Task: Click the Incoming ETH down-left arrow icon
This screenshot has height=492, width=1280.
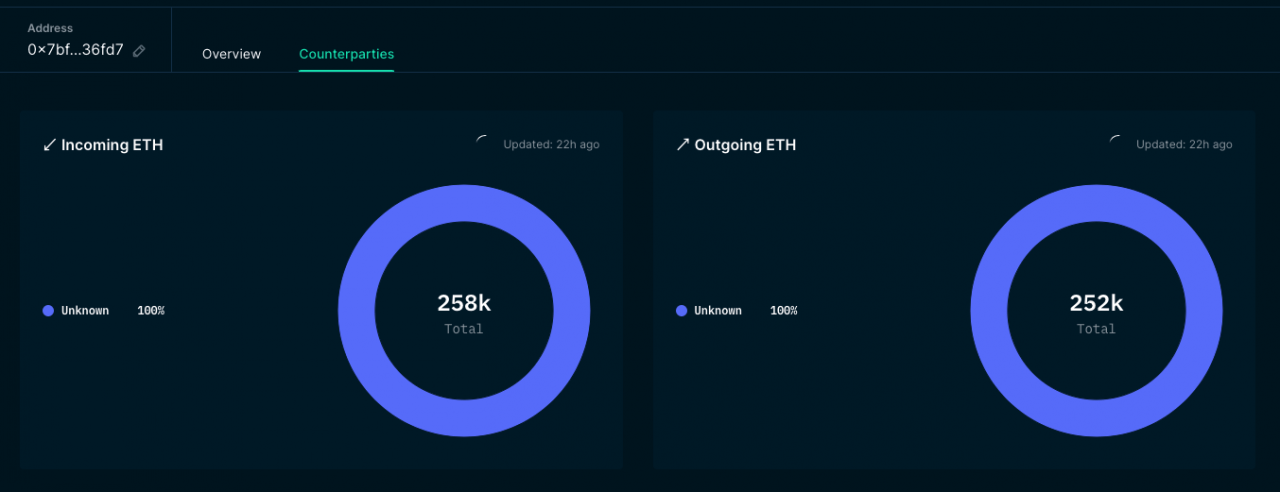Action: [49, 145]
